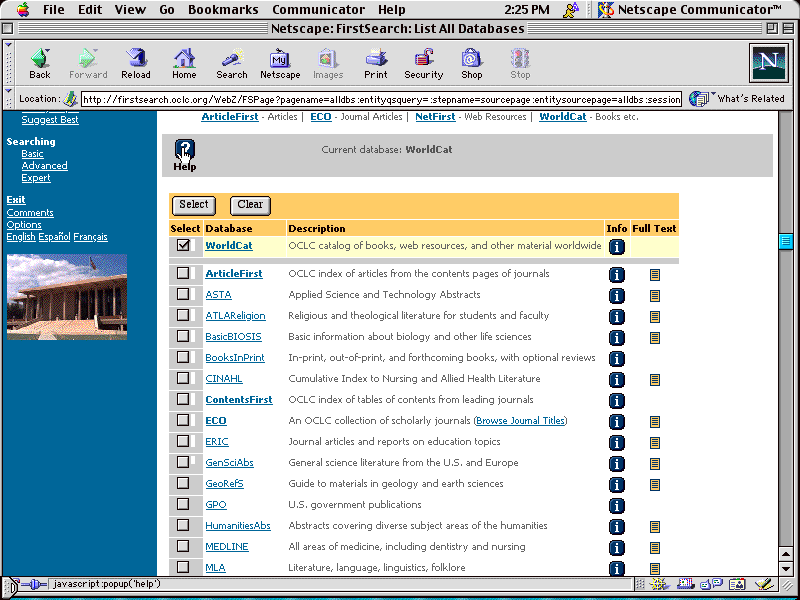Click the Netscape N logo icon
Image resolution: width=800 pixels, height=600 pixels.
point(768,63)
